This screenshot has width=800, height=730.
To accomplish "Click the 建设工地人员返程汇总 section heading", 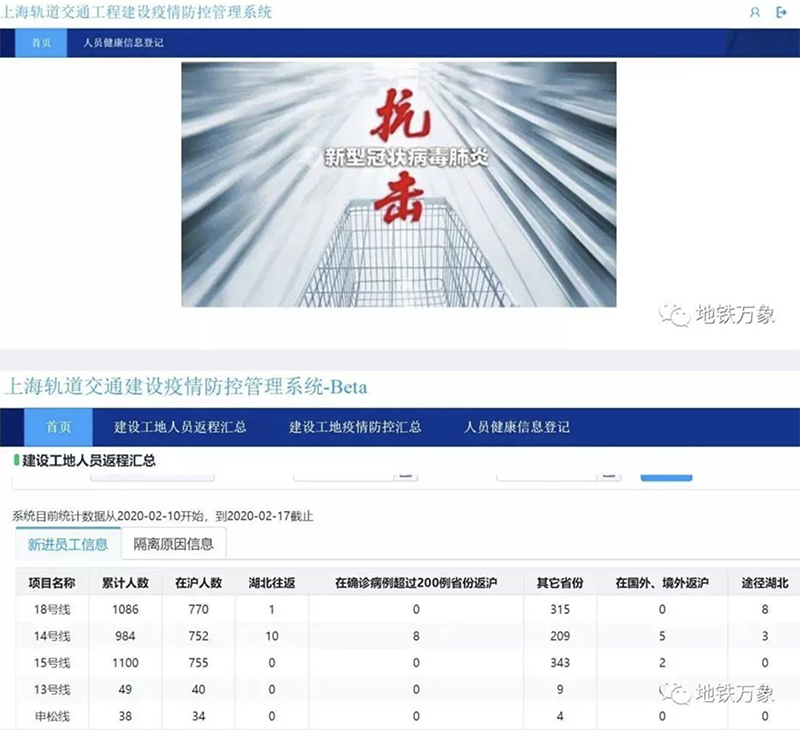I will (89, 461).
